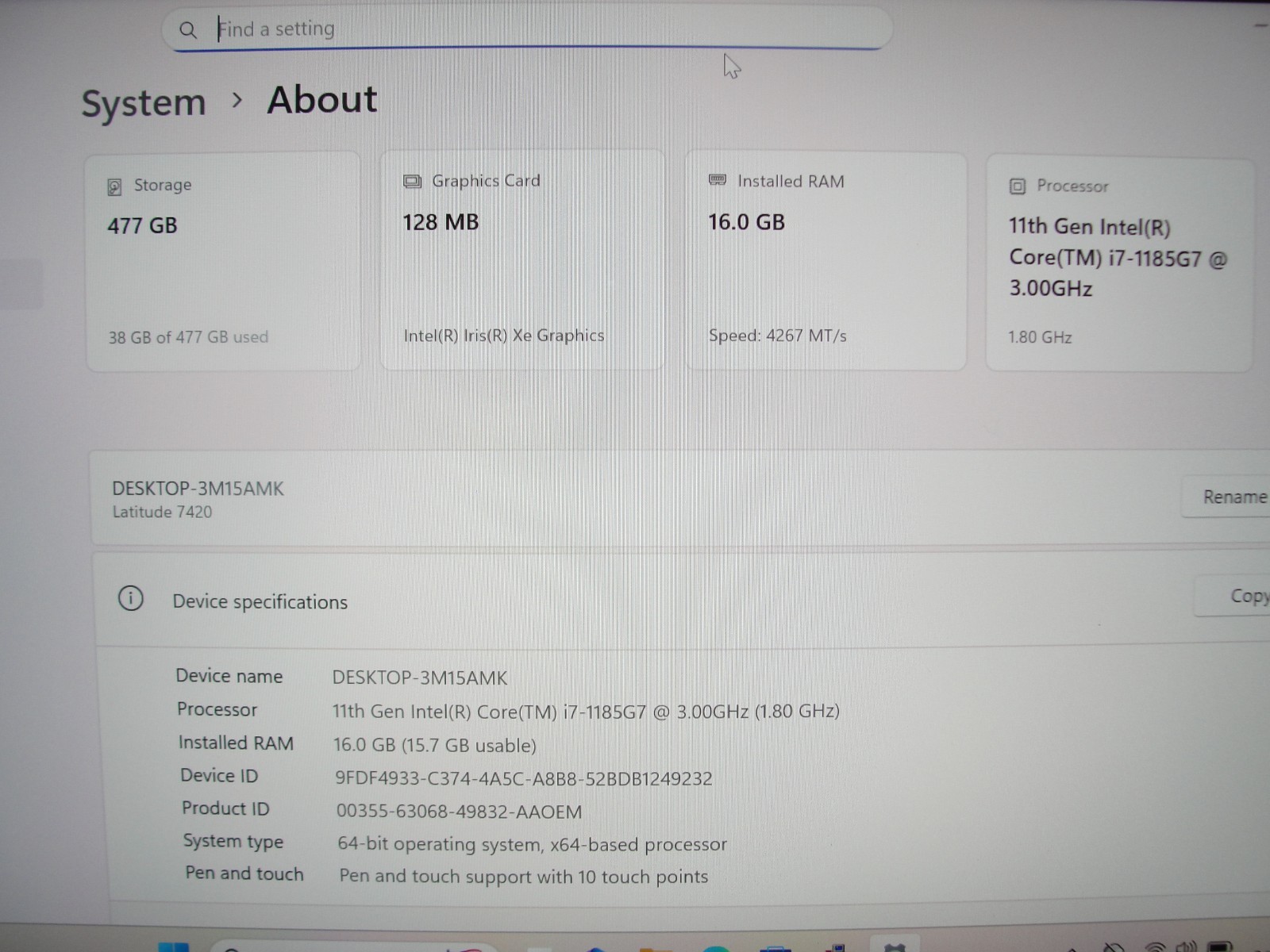Click the Product ID label

[225, 808]
